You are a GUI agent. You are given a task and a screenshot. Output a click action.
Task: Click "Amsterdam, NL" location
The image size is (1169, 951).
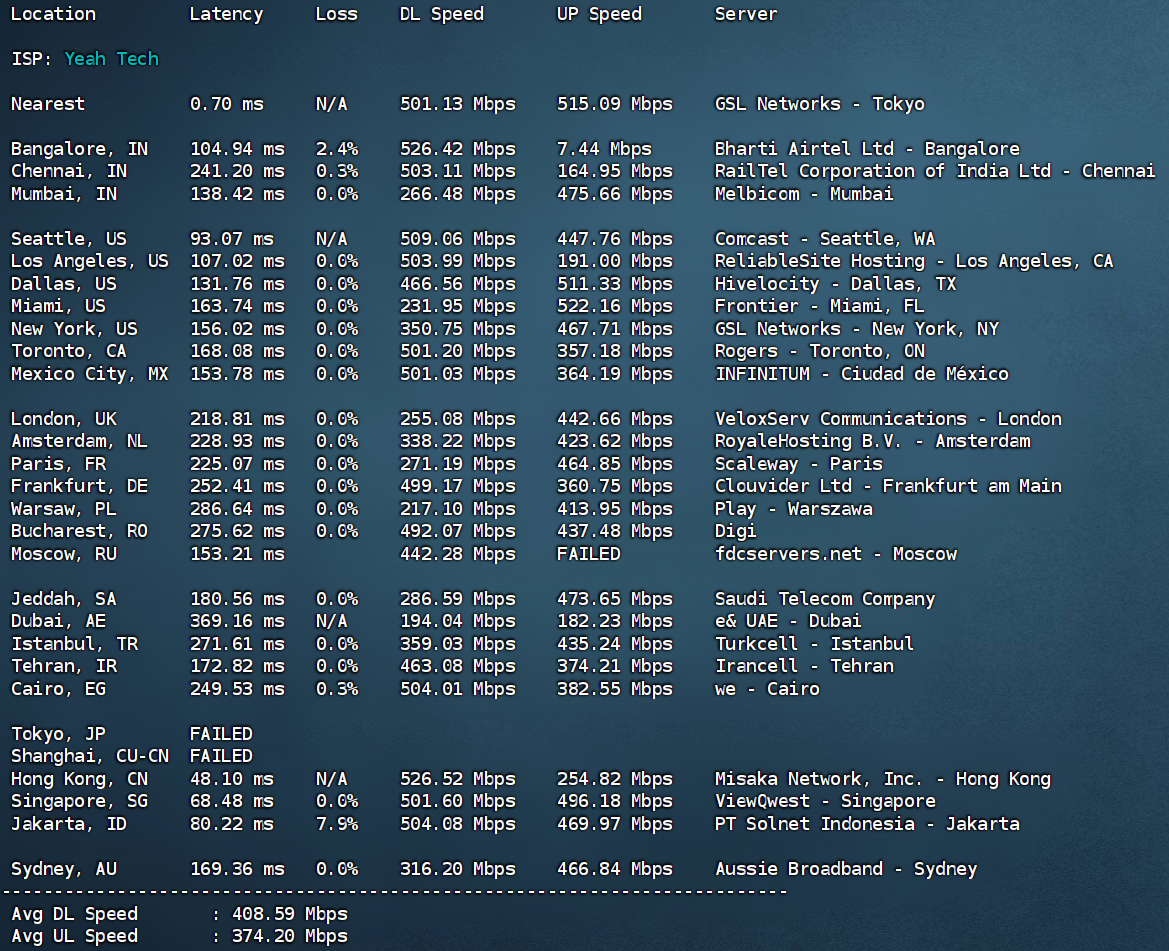point(79,441)
